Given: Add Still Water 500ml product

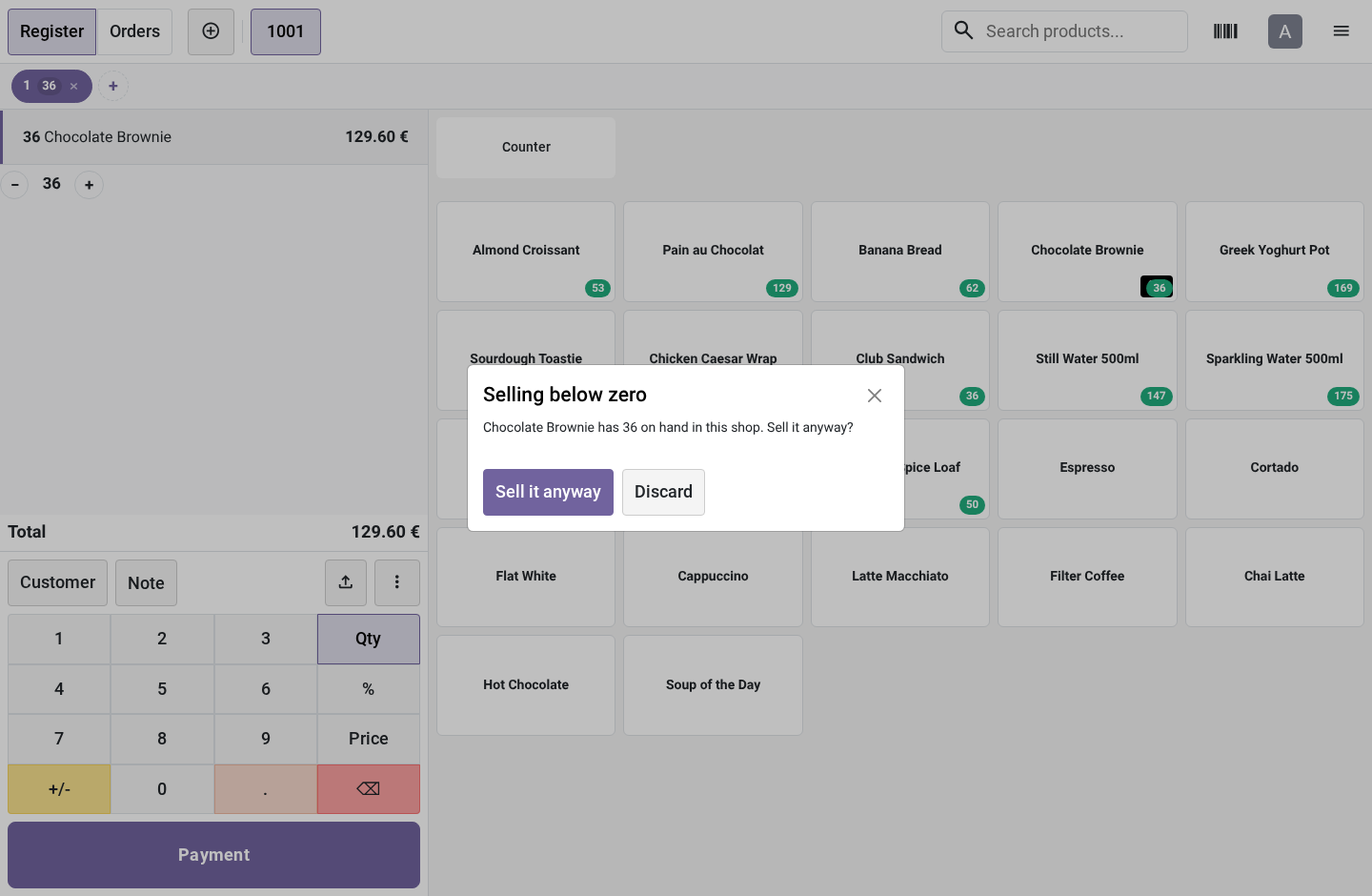Looking at the screenshot, I should (x=1087, y=360).
